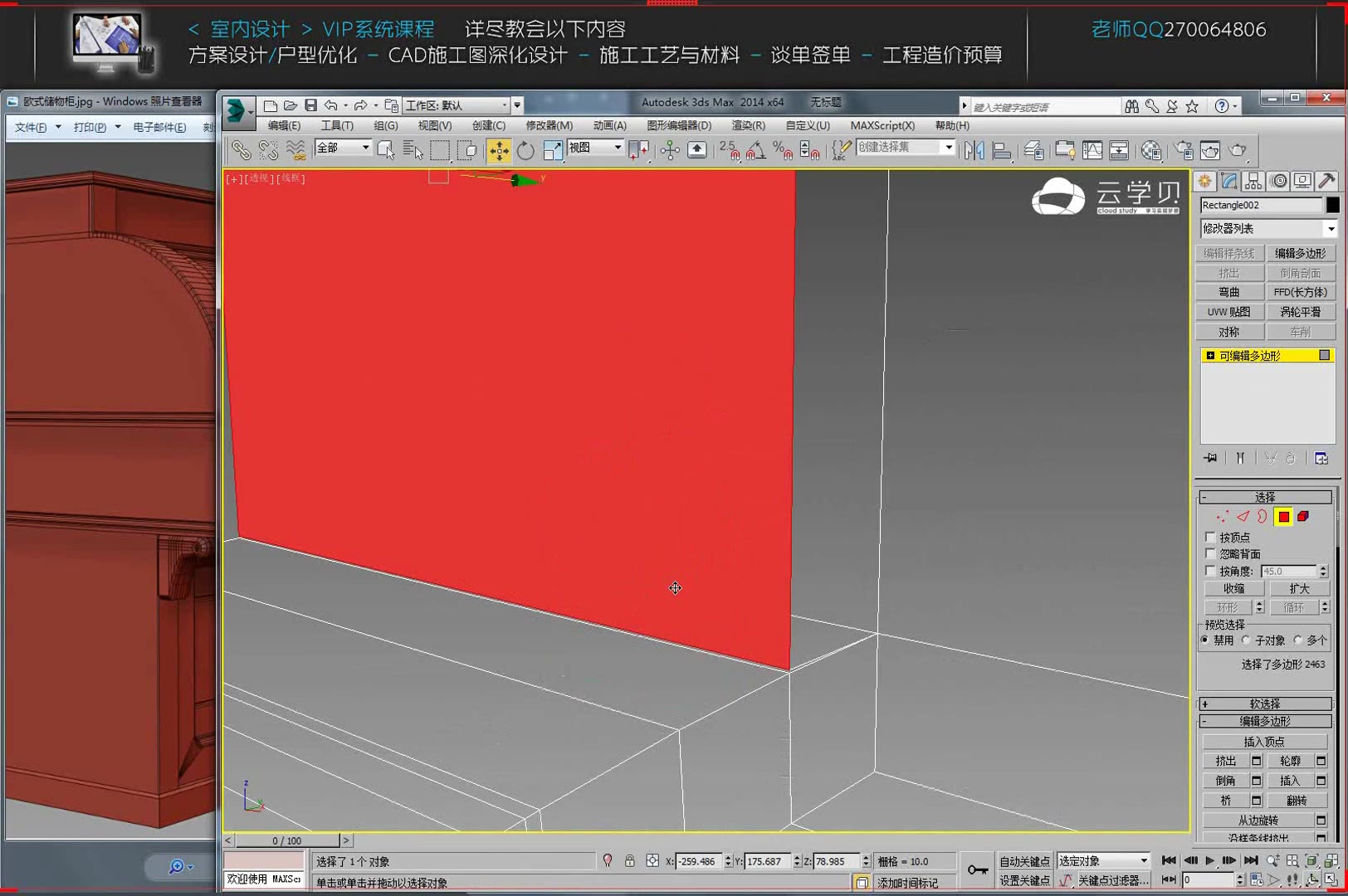Enable the 按顶点 checkbox

[1210, 537]
